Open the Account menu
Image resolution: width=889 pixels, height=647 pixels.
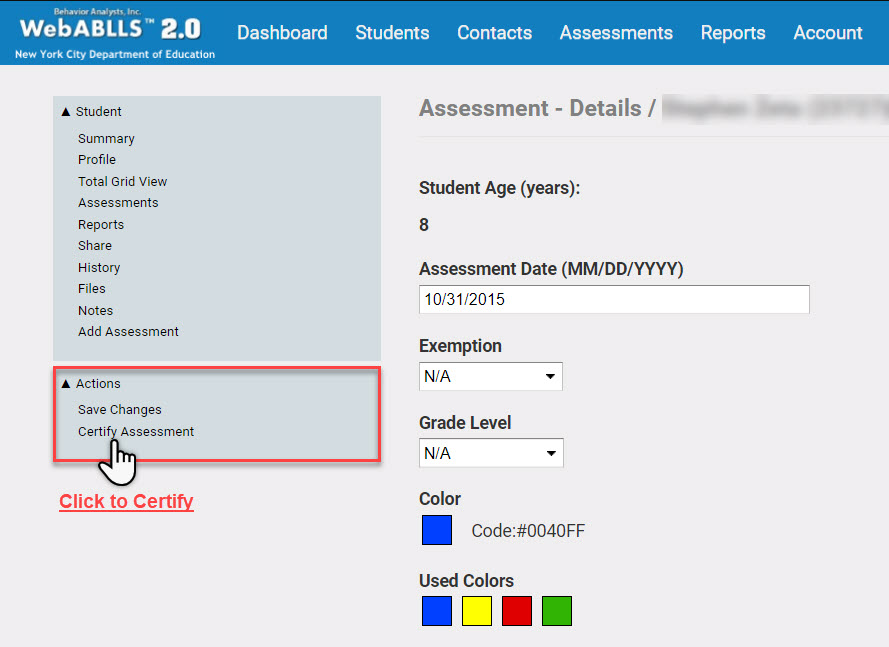click(827, 33)
